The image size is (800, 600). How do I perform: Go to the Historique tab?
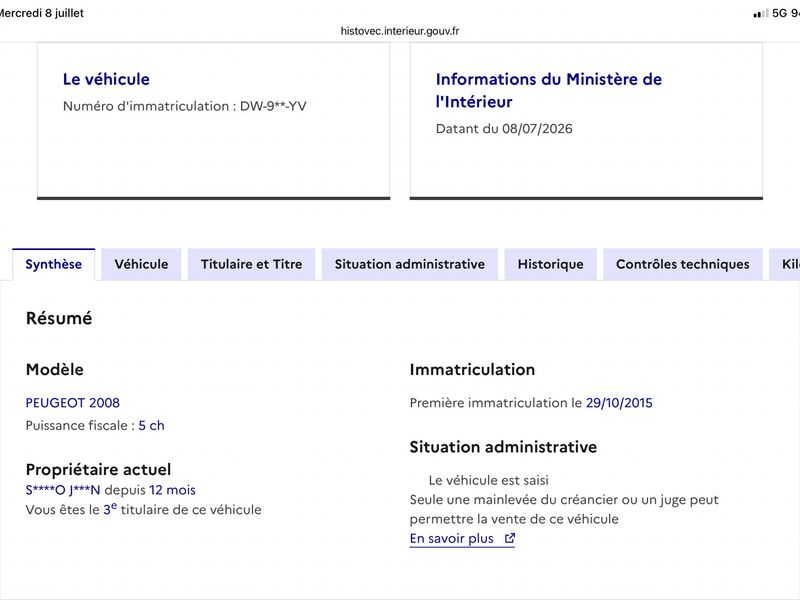click(x=551, y=264)
